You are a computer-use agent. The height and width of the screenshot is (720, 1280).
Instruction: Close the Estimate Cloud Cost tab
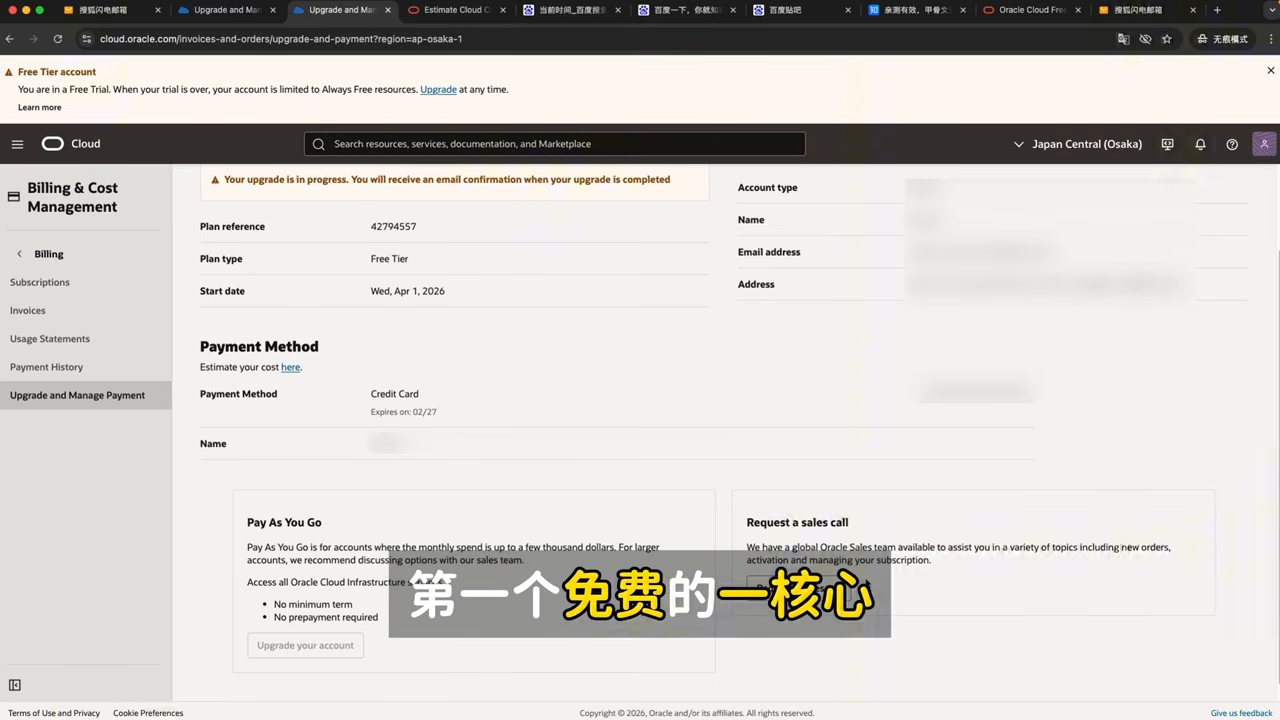[503, 10]
